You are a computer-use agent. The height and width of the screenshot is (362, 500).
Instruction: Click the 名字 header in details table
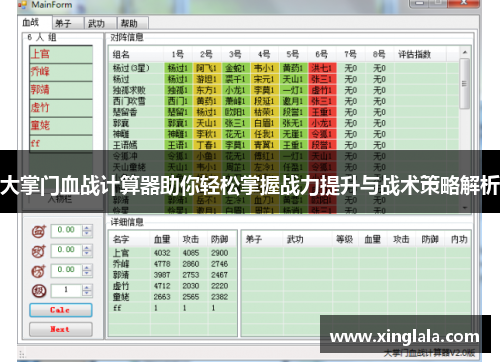pyautogui.click(x=129, y=239)
